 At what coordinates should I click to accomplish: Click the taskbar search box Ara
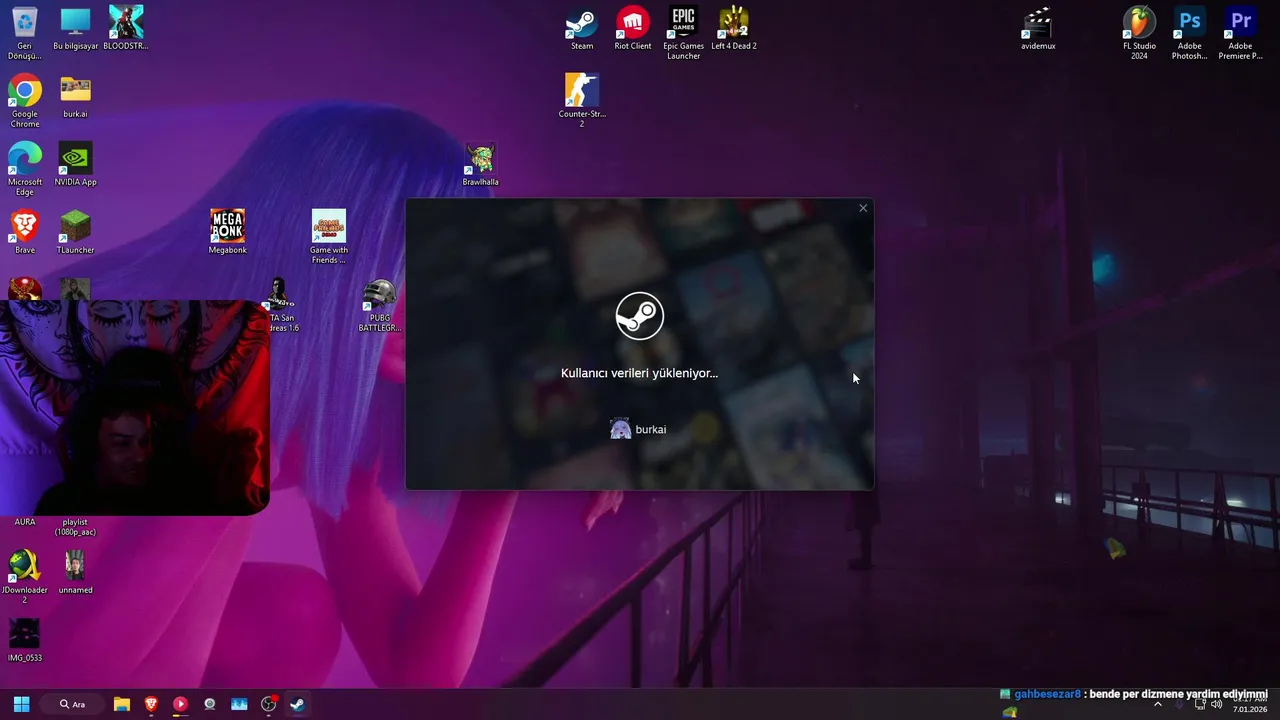[x=73, y=704]
